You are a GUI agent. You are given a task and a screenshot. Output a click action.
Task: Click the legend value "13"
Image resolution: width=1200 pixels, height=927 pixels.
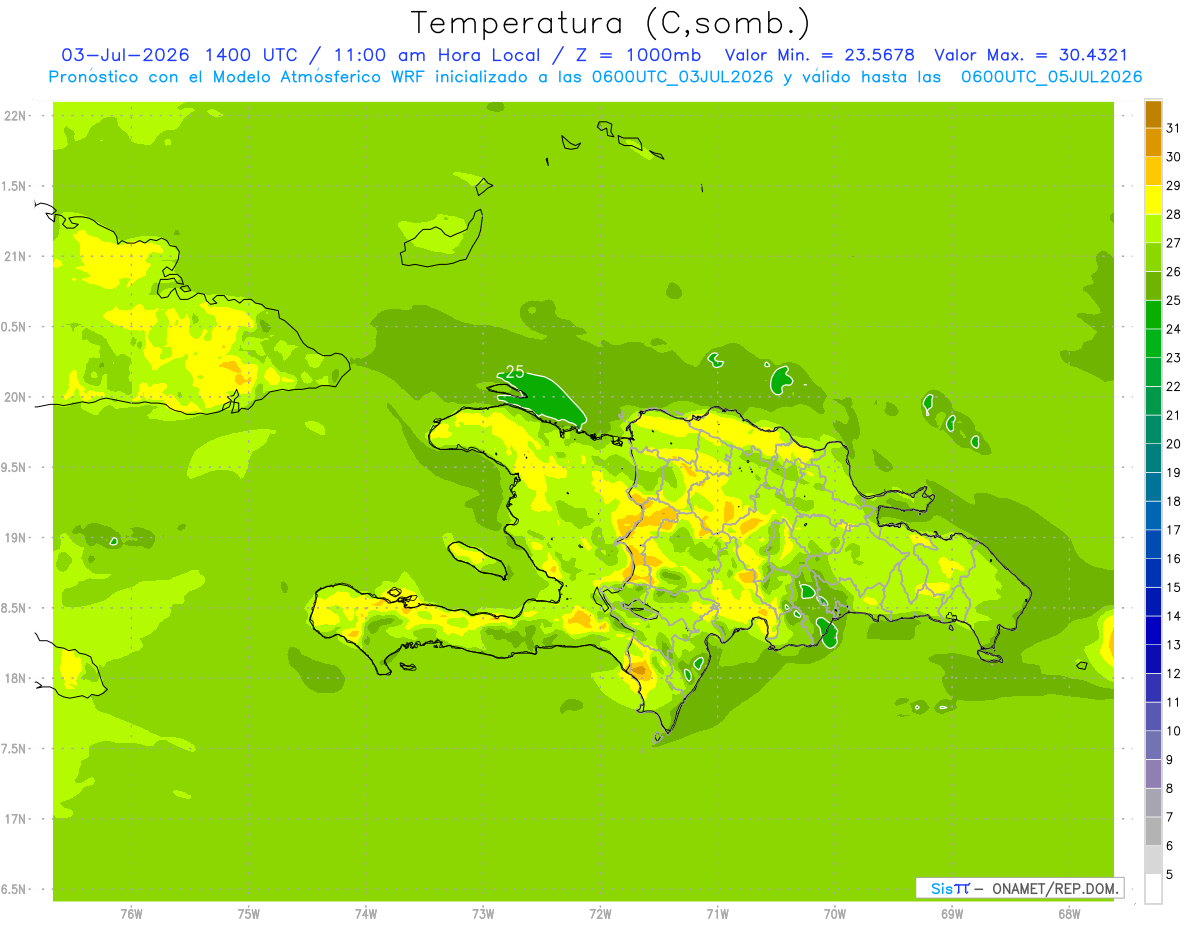click(x=1174, y=645)
